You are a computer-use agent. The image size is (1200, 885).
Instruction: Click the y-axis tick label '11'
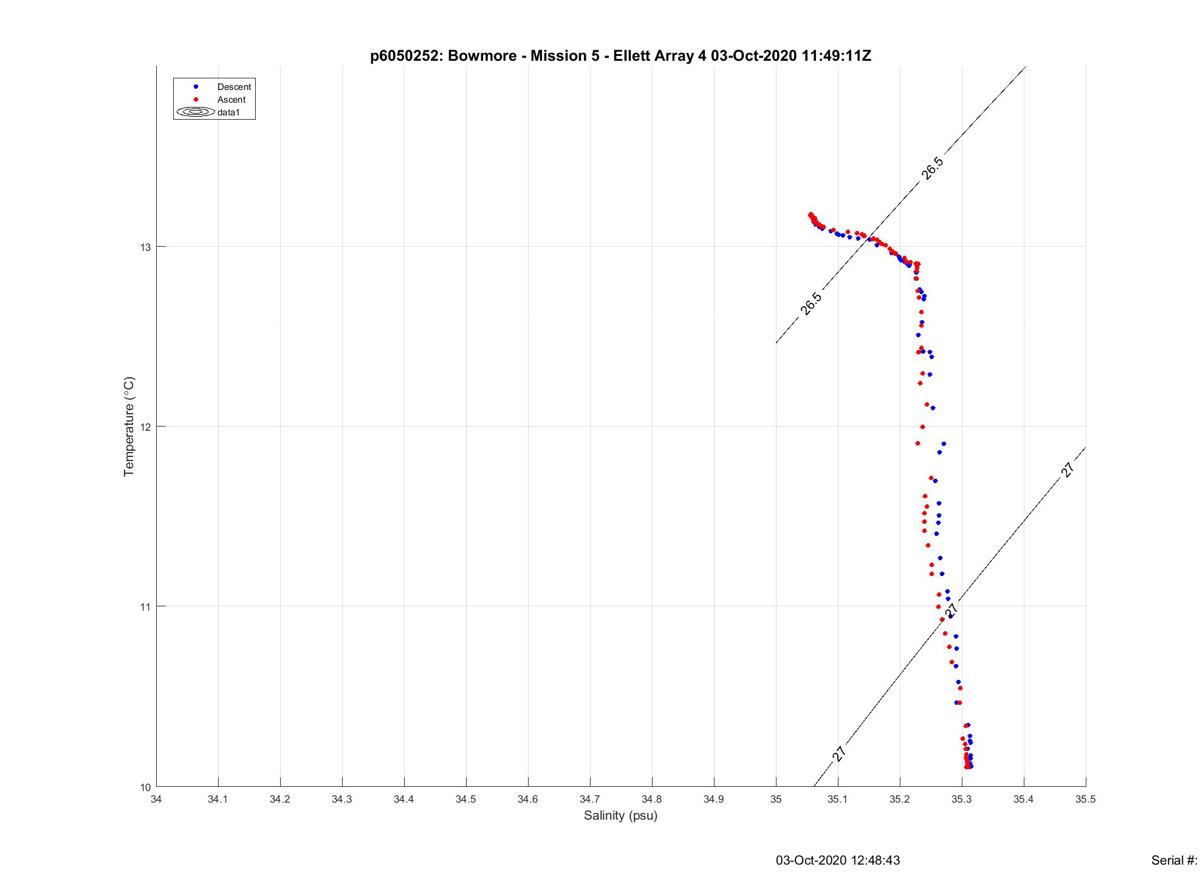145,607
